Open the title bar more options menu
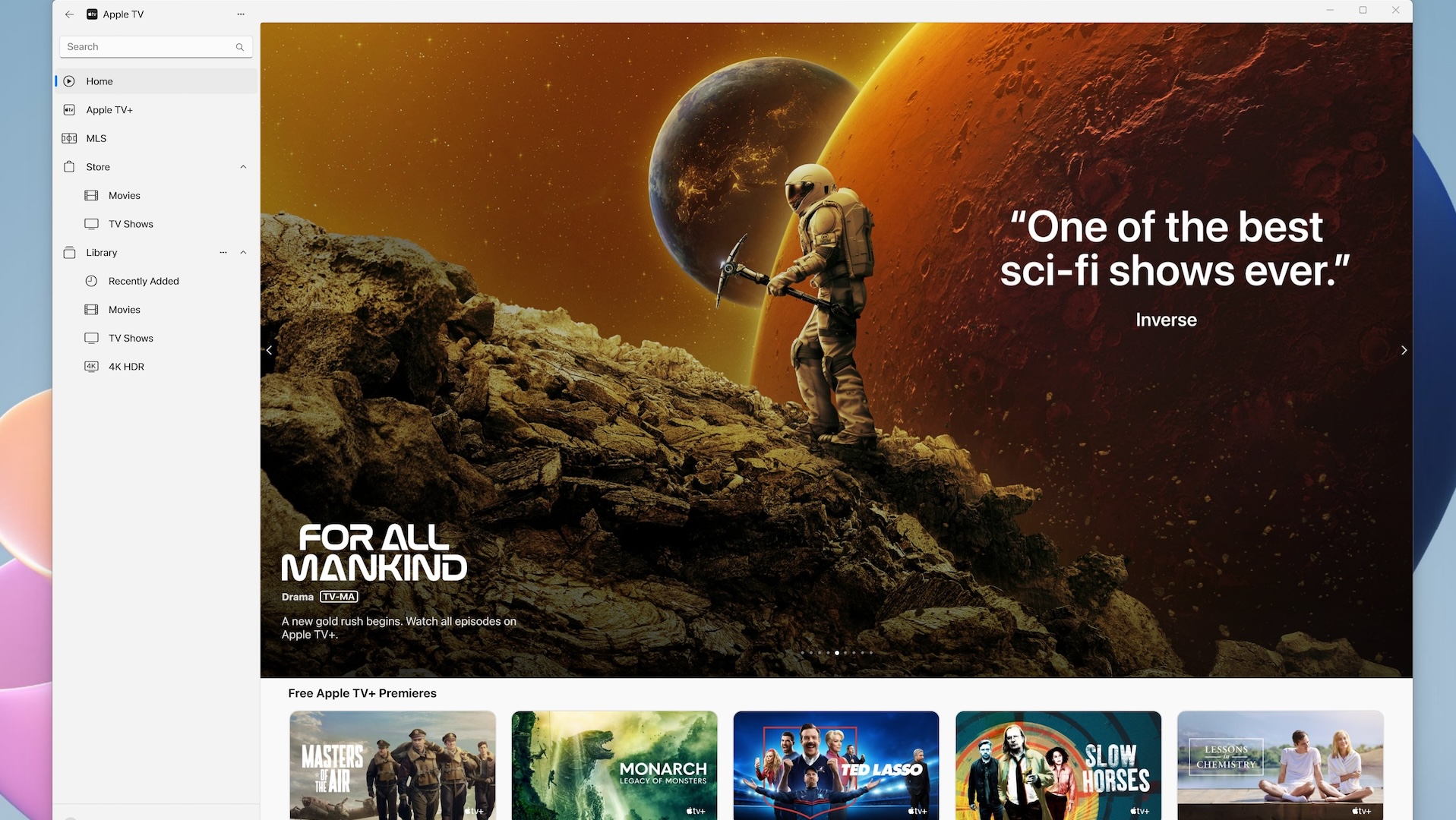1456x820 pixels. pyautogui.click(x=241, y=14)
